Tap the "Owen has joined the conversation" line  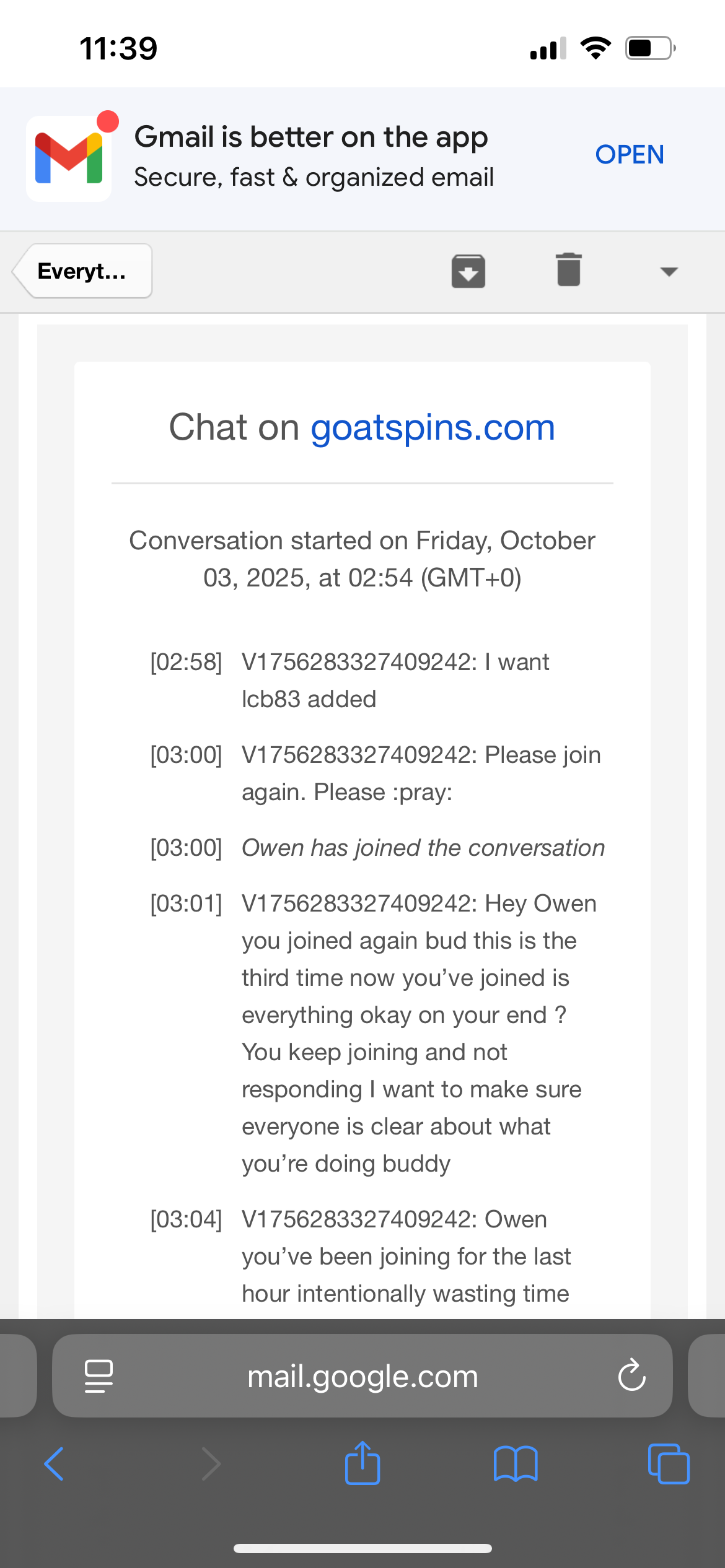[423, 848]
